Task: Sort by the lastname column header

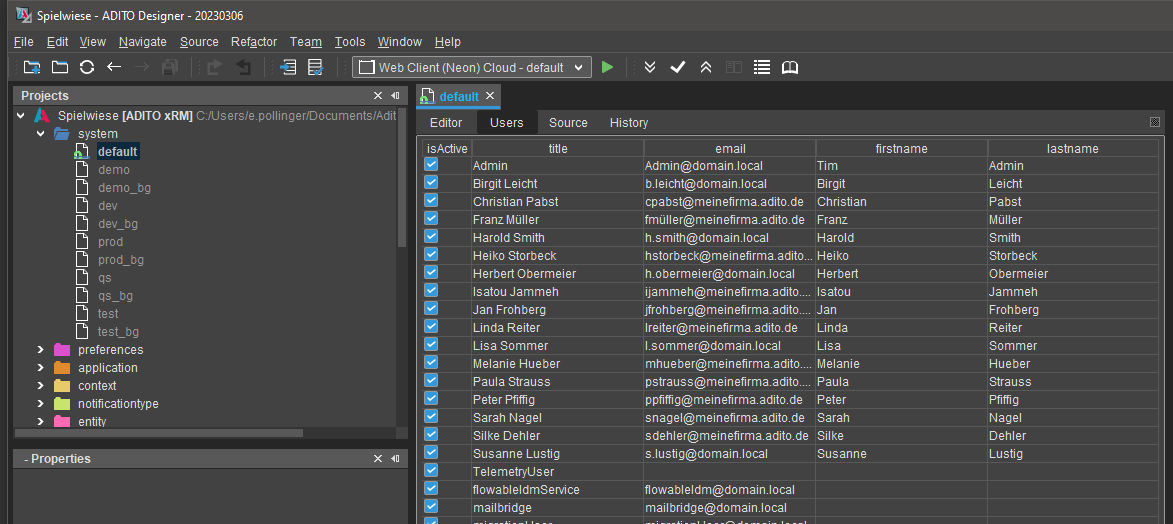Action: click(1073, 148)
